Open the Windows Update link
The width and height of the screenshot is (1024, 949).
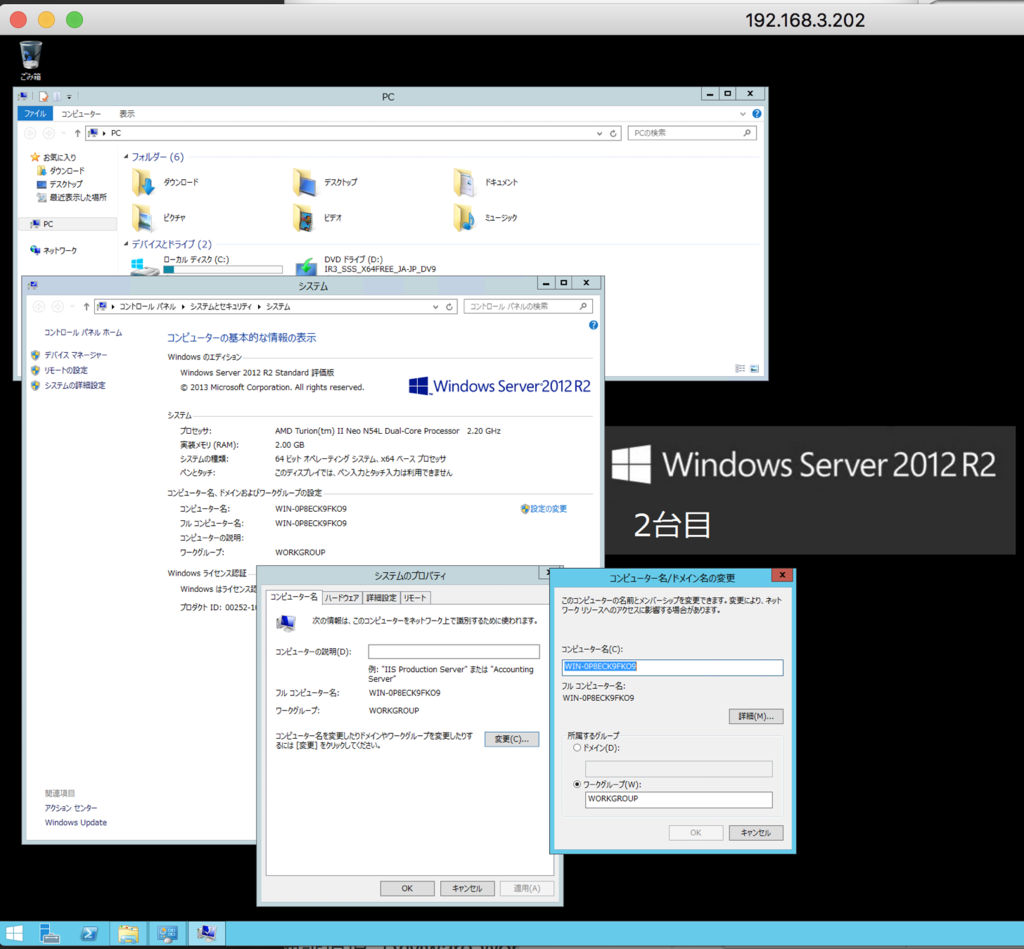pyautogui.click(x=76, y=822)
